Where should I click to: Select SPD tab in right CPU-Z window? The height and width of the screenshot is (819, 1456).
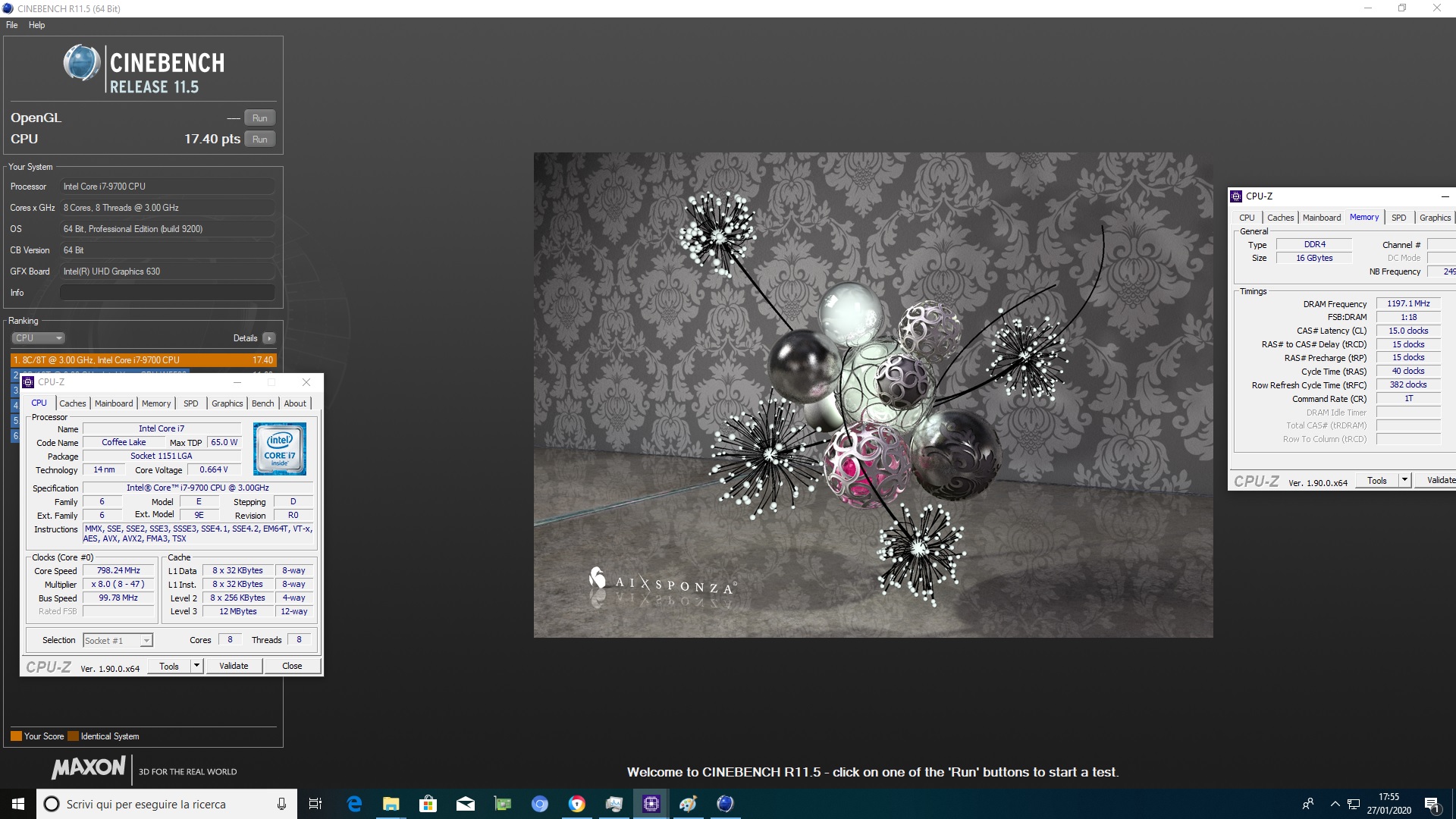tap(1399, 218)
